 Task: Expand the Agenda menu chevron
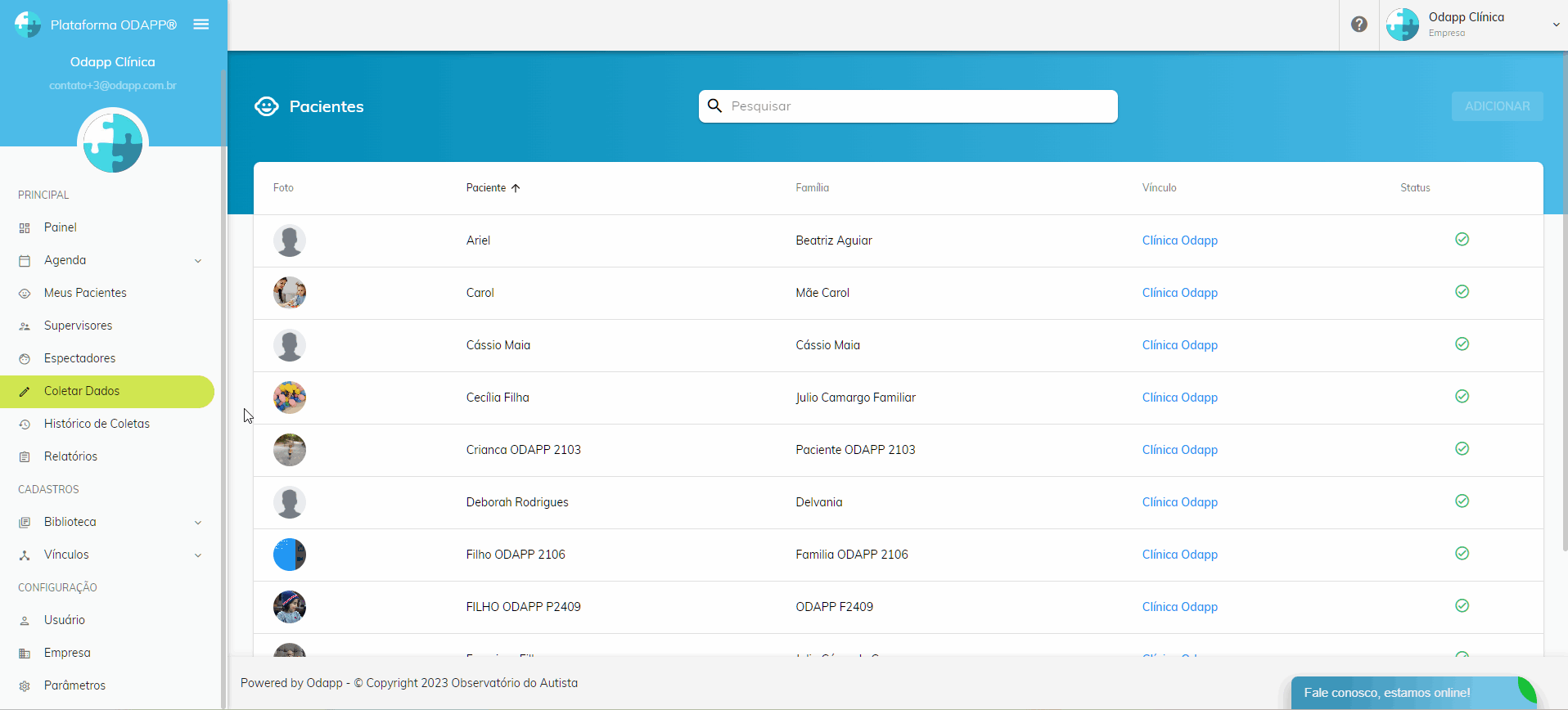coord(198,261)
